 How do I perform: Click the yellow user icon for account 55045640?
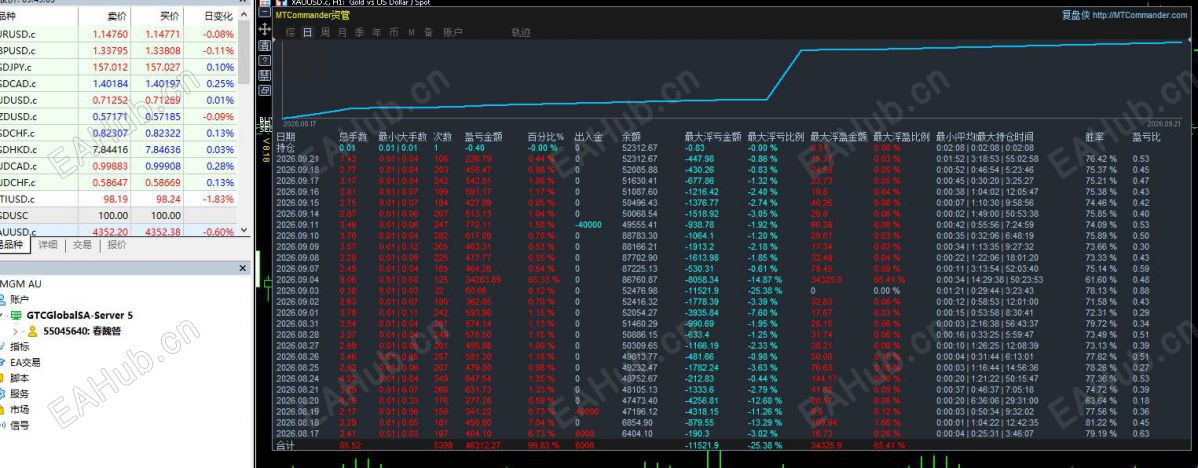tap(33, 331)
